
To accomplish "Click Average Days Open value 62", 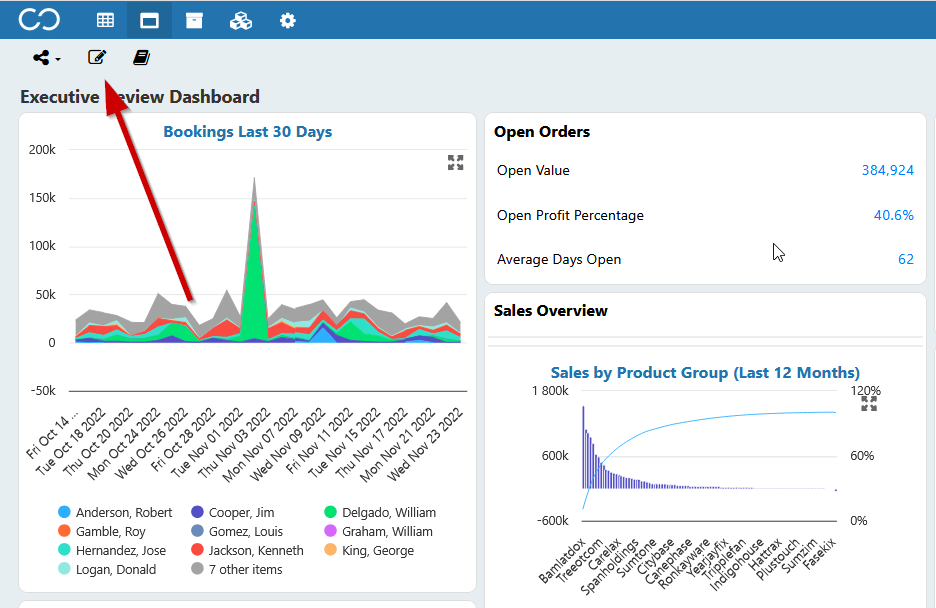I will (x=906, y=259).
